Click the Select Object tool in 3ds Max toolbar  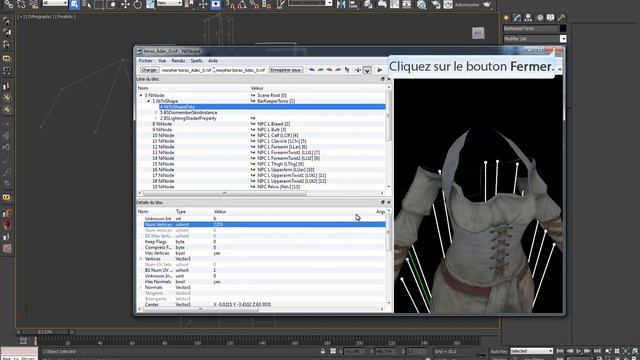tap(74, 4)
